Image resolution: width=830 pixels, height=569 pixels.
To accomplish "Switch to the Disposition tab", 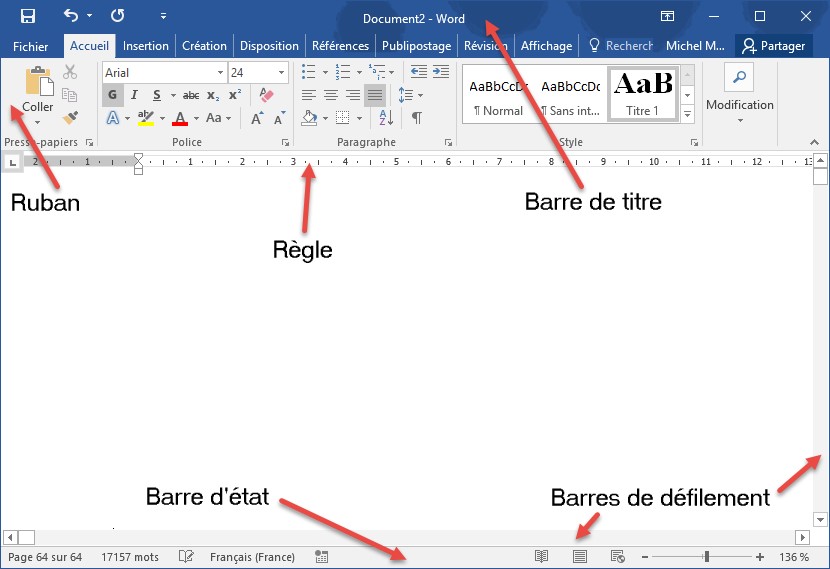I will [x=269, y=46].
